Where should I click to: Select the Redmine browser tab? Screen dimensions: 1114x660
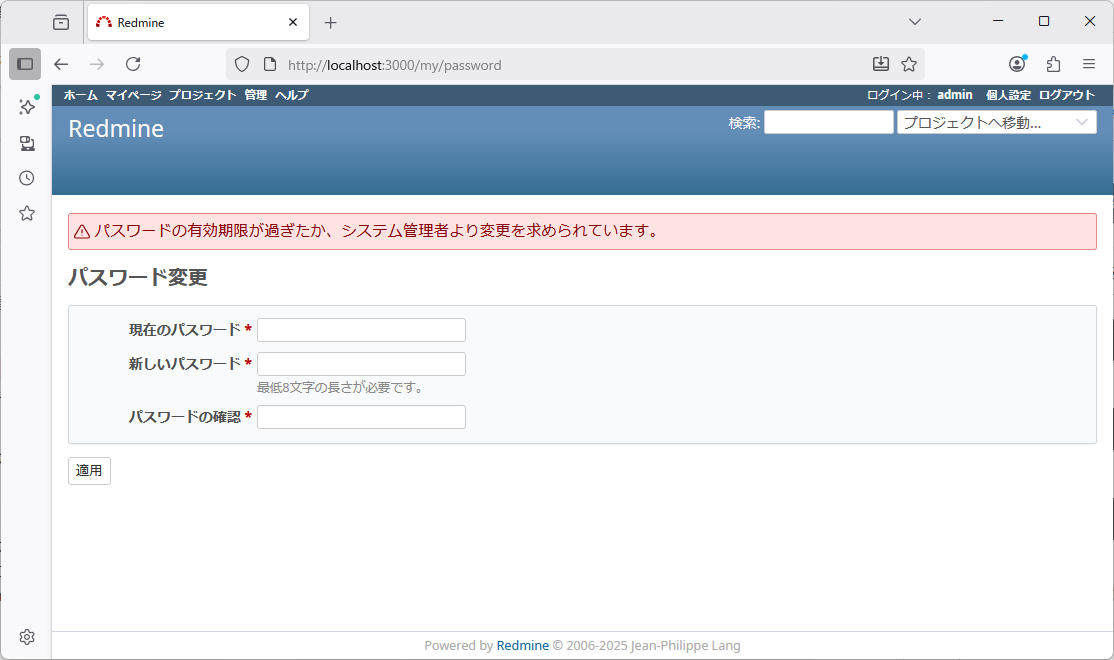tap(198, 22)
